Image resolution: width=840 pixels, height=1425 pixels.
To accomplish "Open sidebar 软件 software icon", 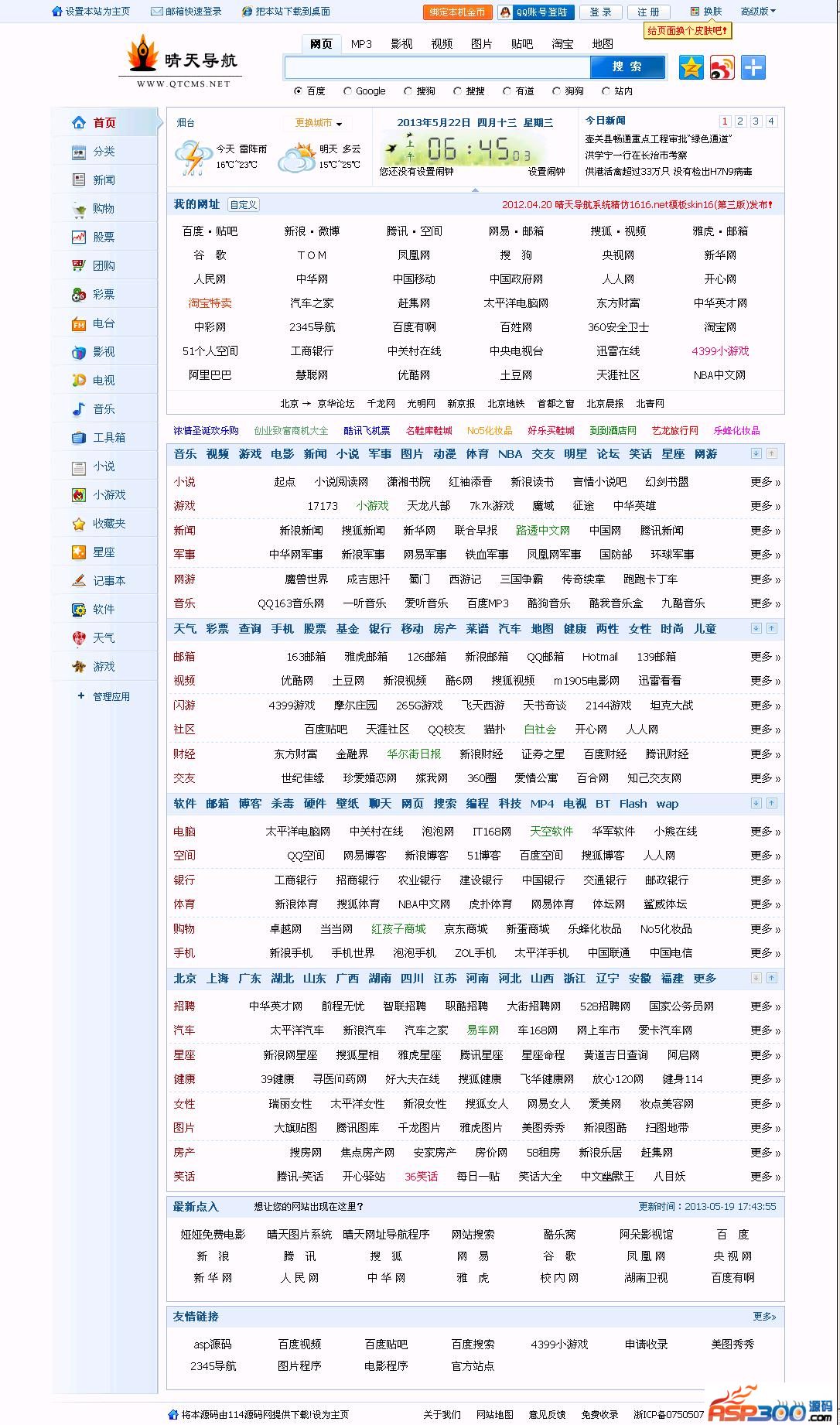I will [x=78, y=609].
